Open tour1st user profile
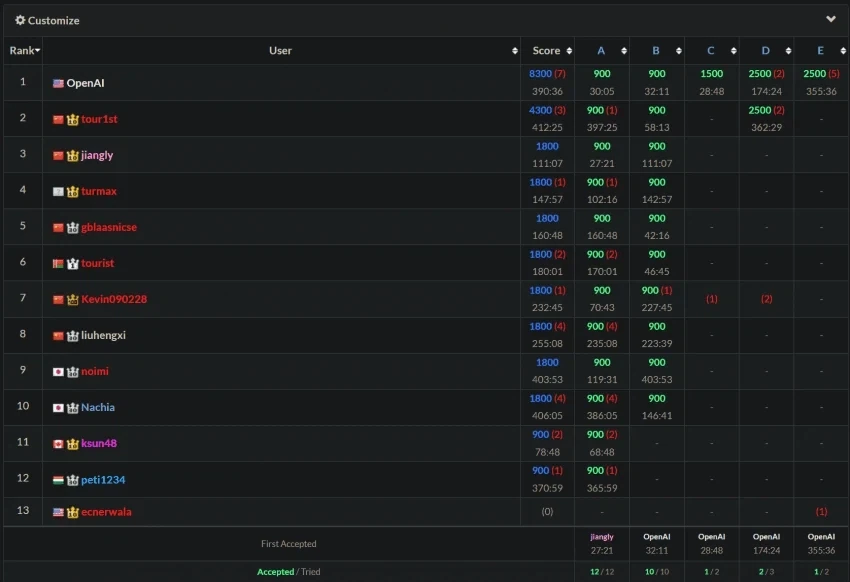Viewport: 850px width, 582px height. (99, 119)
